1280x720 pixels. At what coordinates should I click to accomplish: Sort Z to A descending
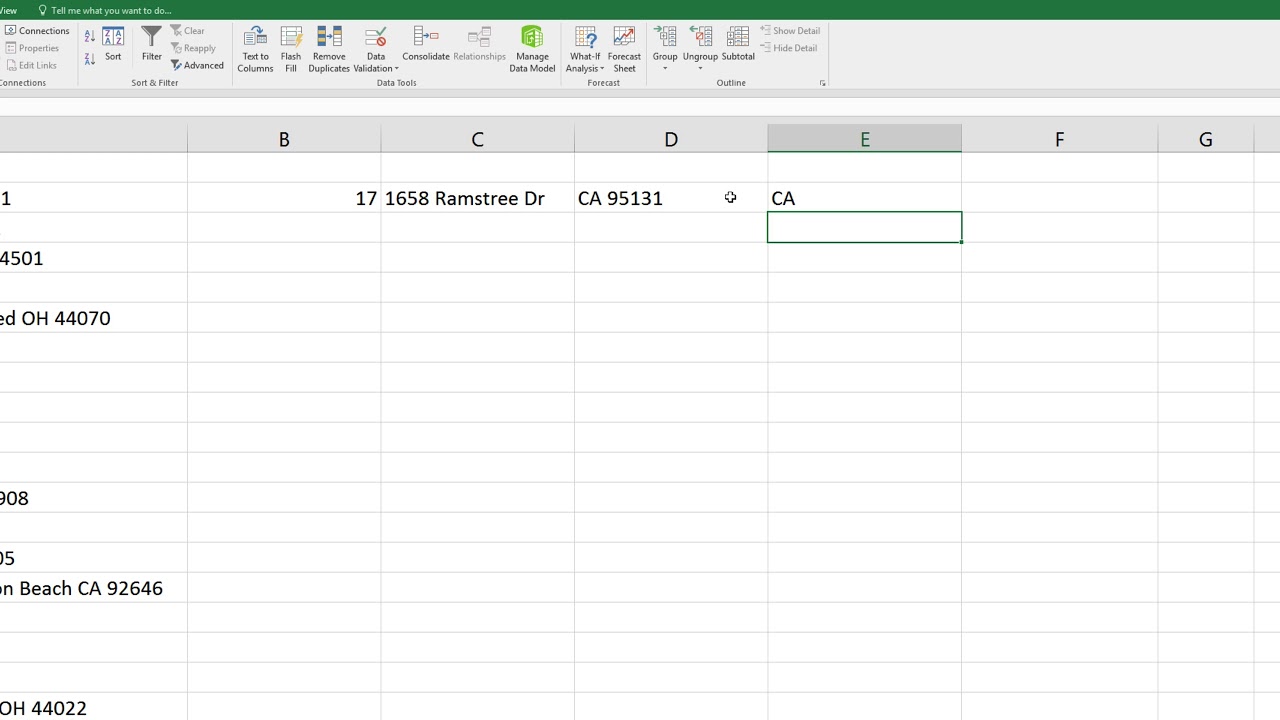point(89,59)
